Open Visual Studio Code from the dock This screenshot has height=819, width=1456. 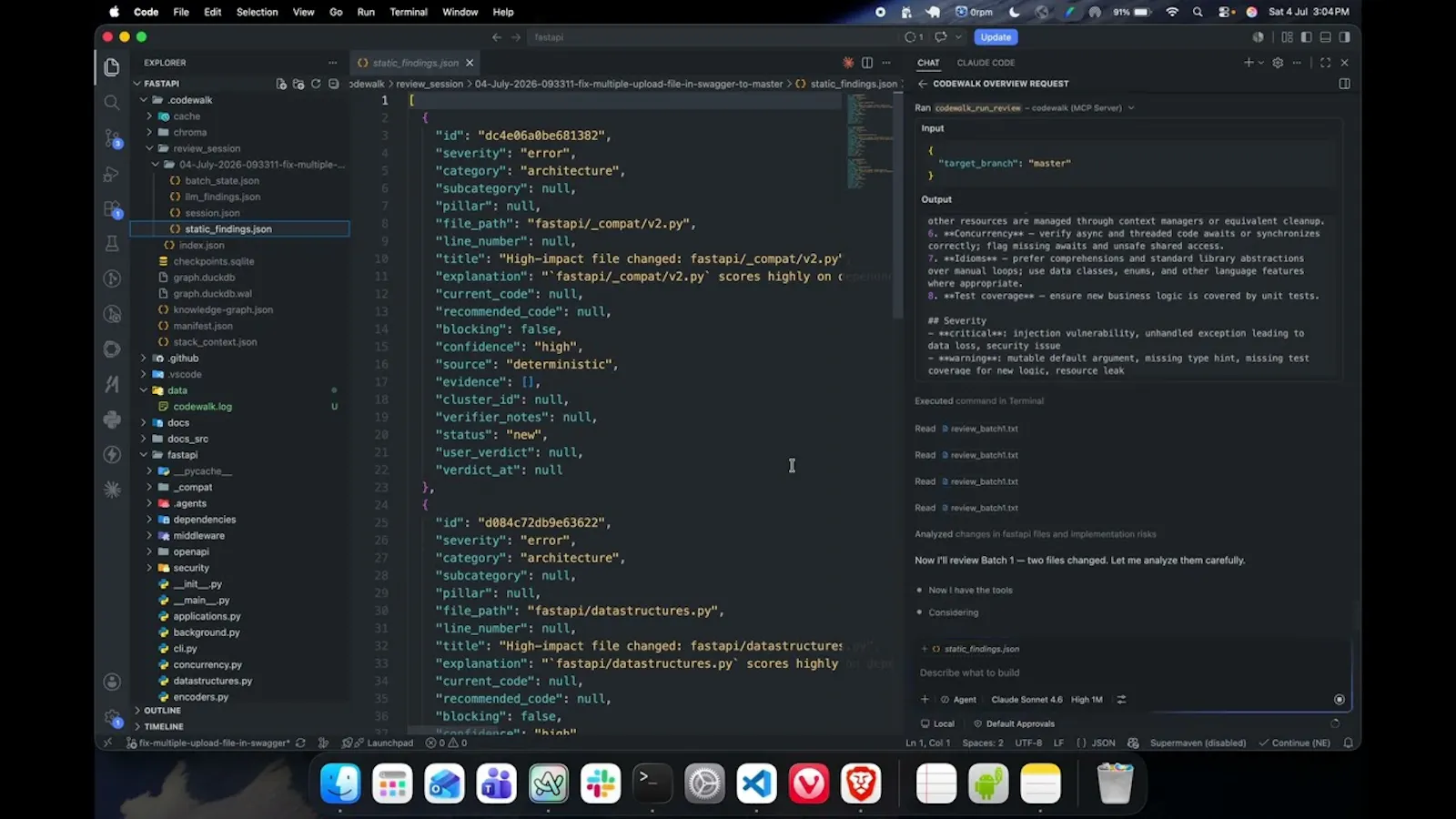pyautogui.click(x=756, y=784)
